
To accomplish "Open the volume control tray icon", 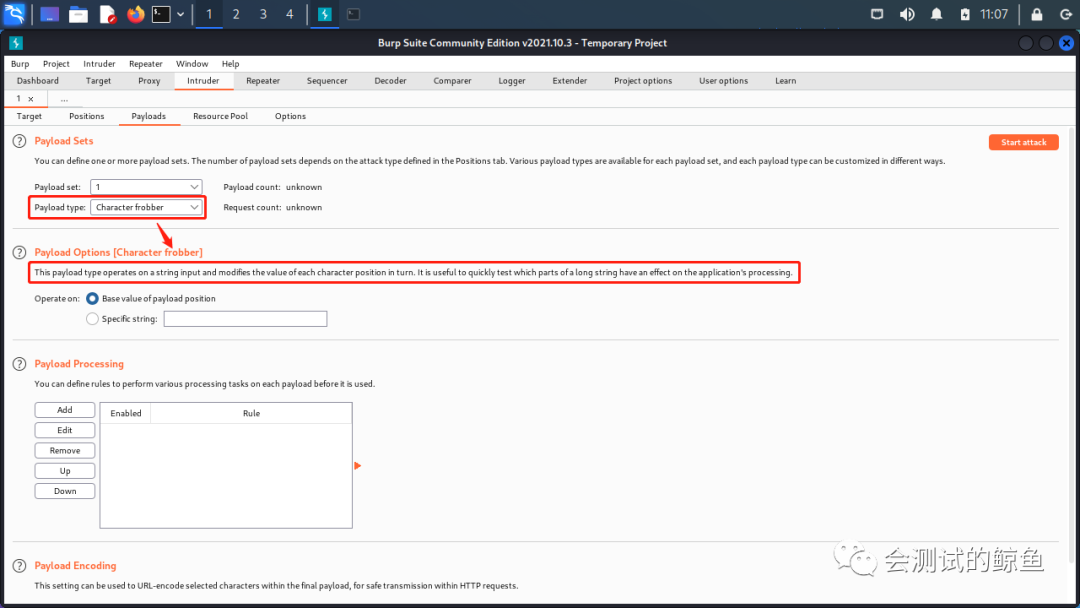I will (x=907, y=14).
